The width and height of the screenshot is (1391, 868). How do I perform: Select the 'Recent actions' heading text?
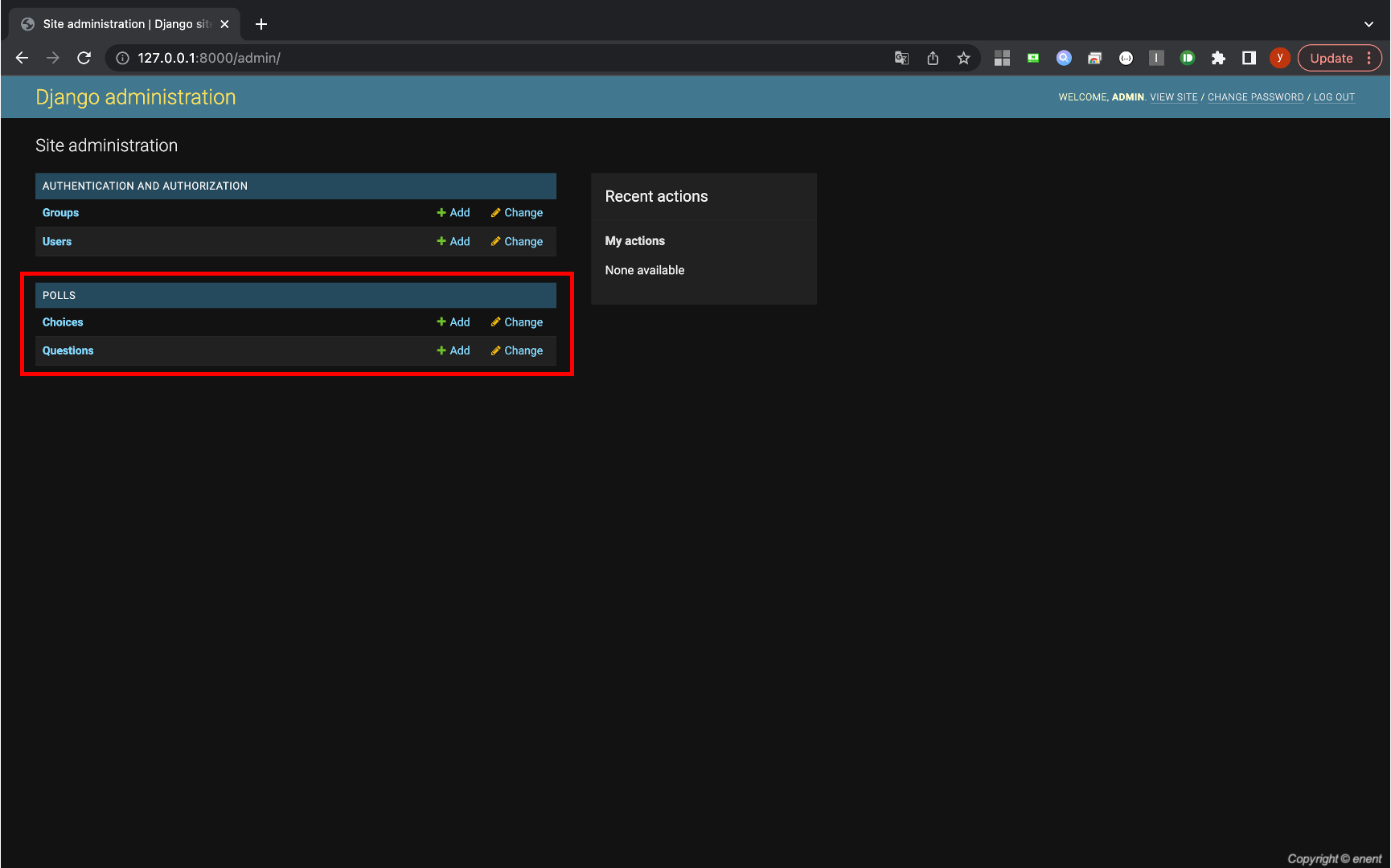pyautogui.click(x=656, y=197)
